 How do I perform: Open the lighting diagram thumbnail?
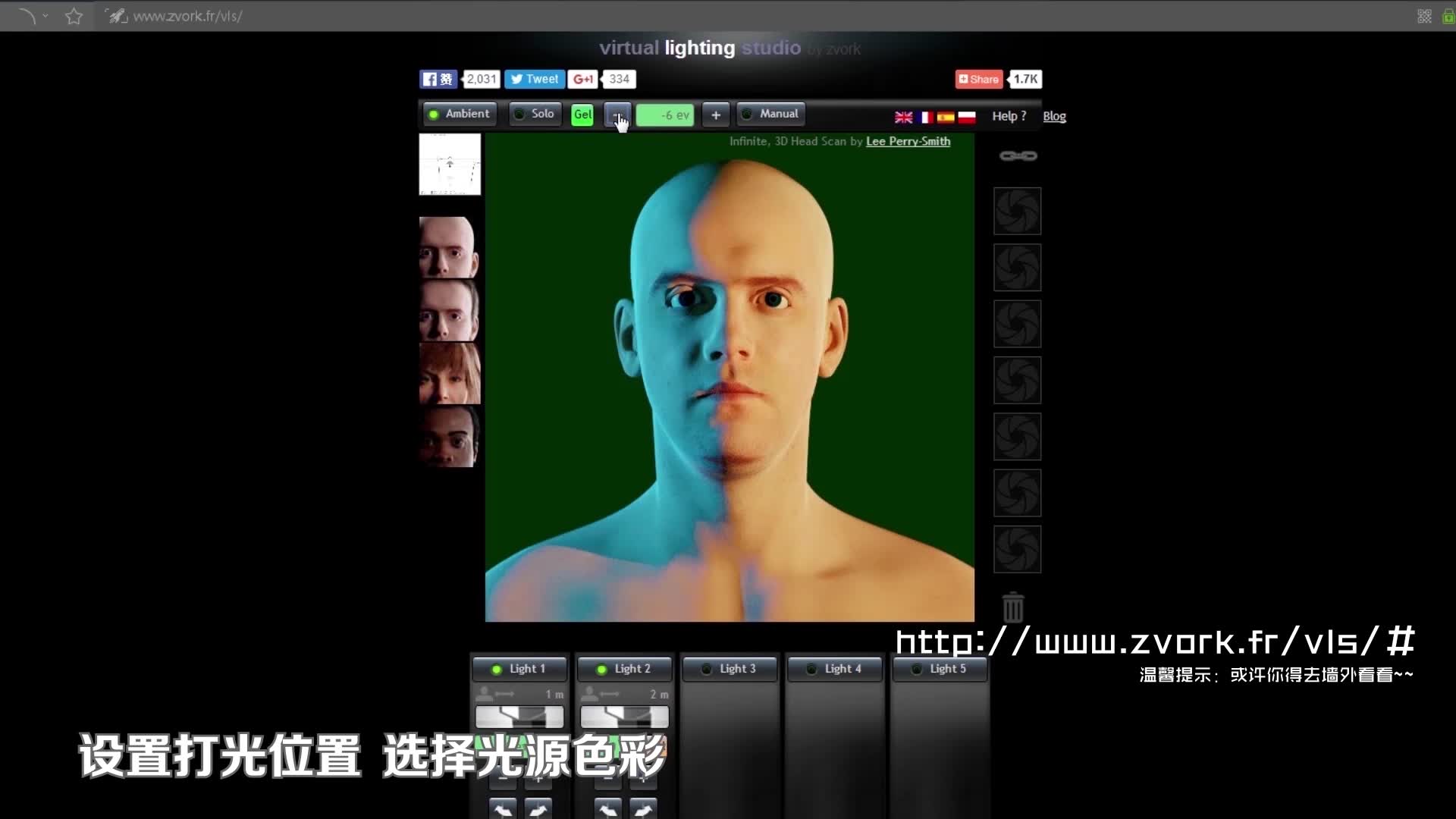[x=450, y=165]
